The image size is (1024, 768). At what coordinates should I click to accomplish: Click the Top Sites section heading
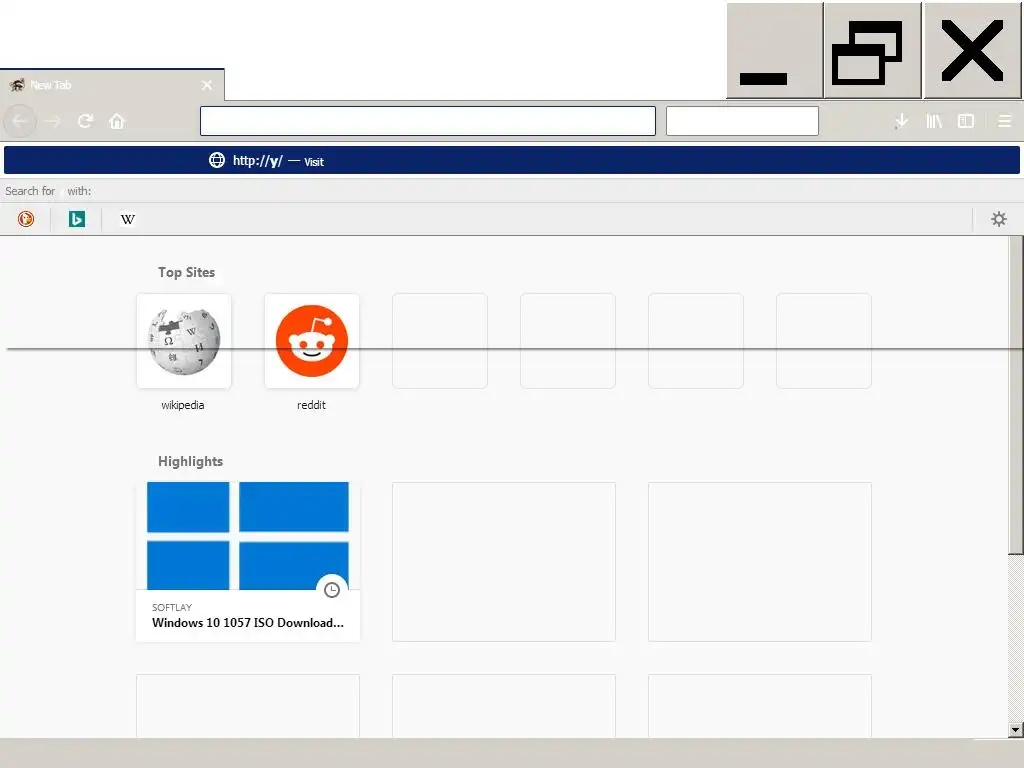pyautogui.click(x=186, y=272)
